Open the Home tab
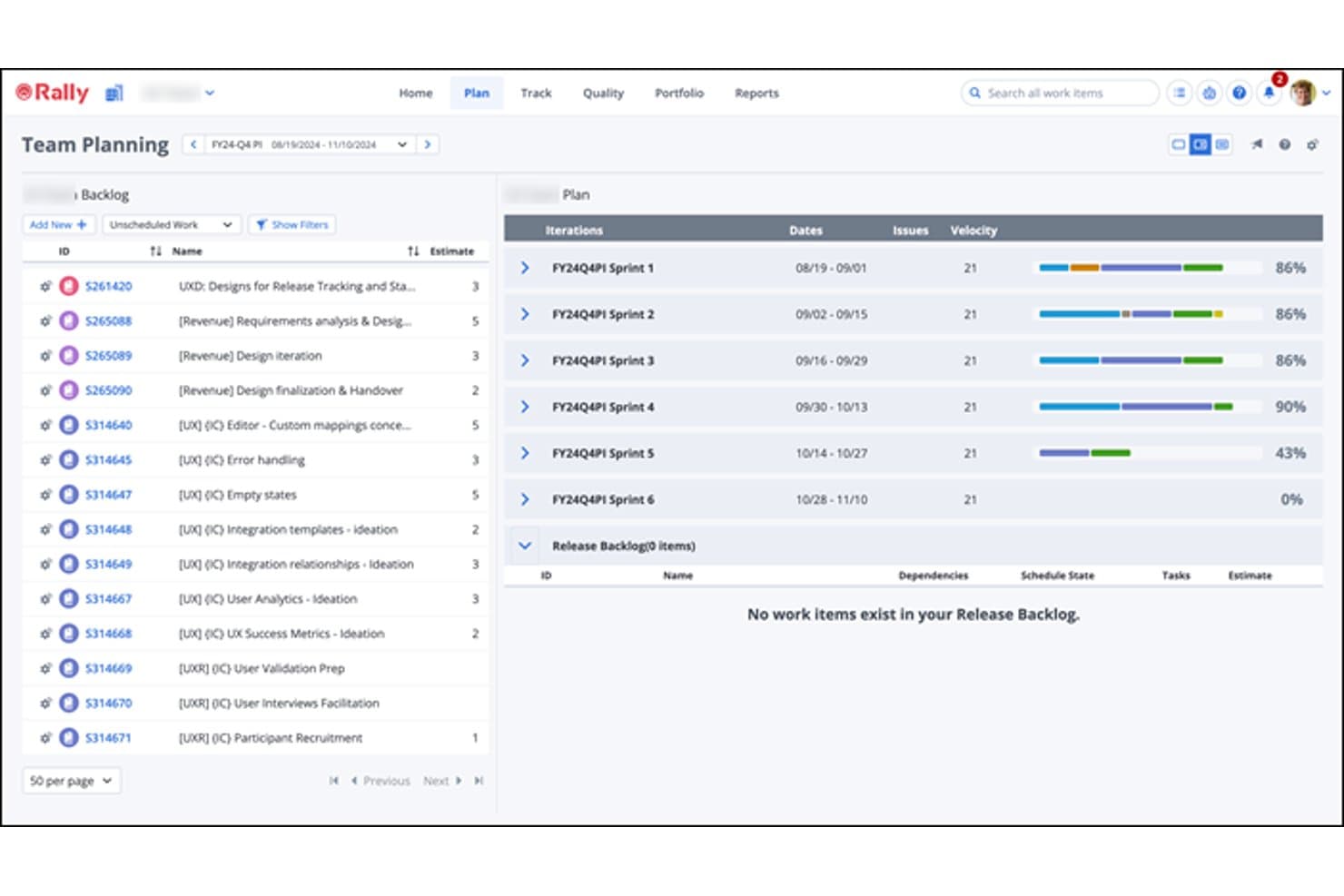The height and width of the screenshot is (896, 1344). pos(416,93)
